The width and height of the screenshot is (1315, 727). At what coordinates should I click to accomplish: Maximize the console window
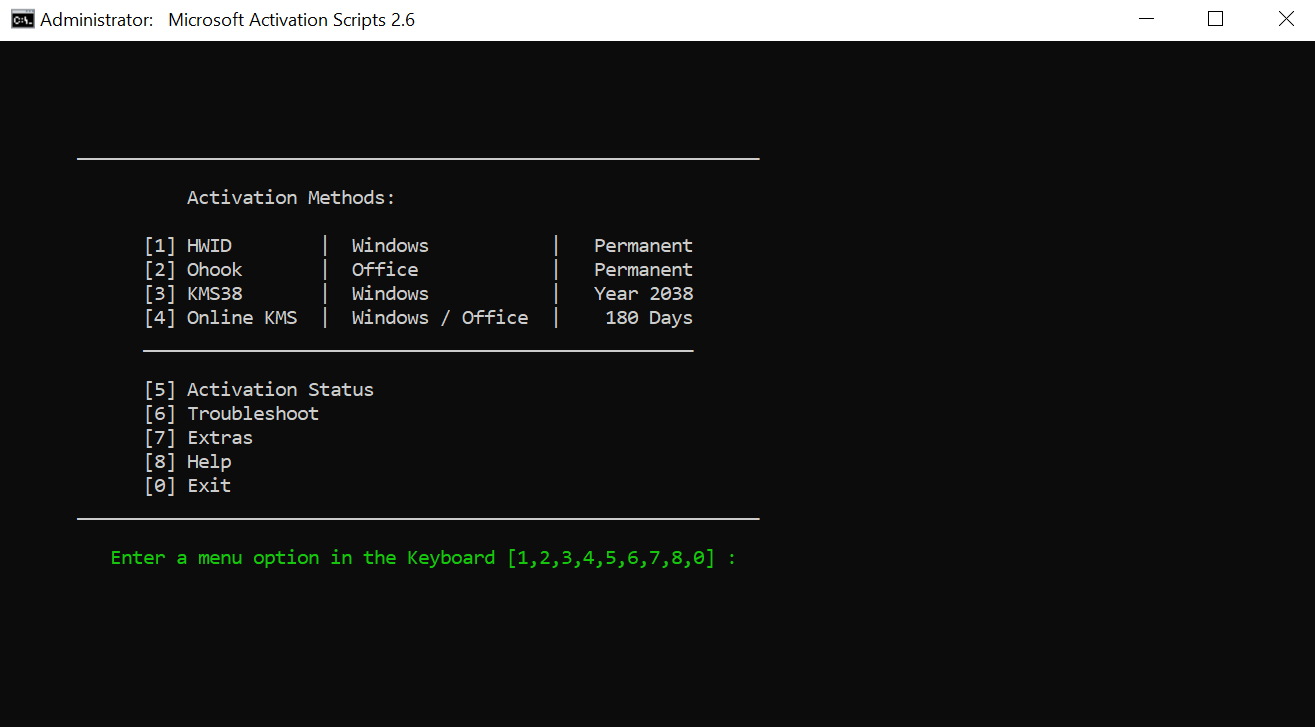pos(1215,19)
